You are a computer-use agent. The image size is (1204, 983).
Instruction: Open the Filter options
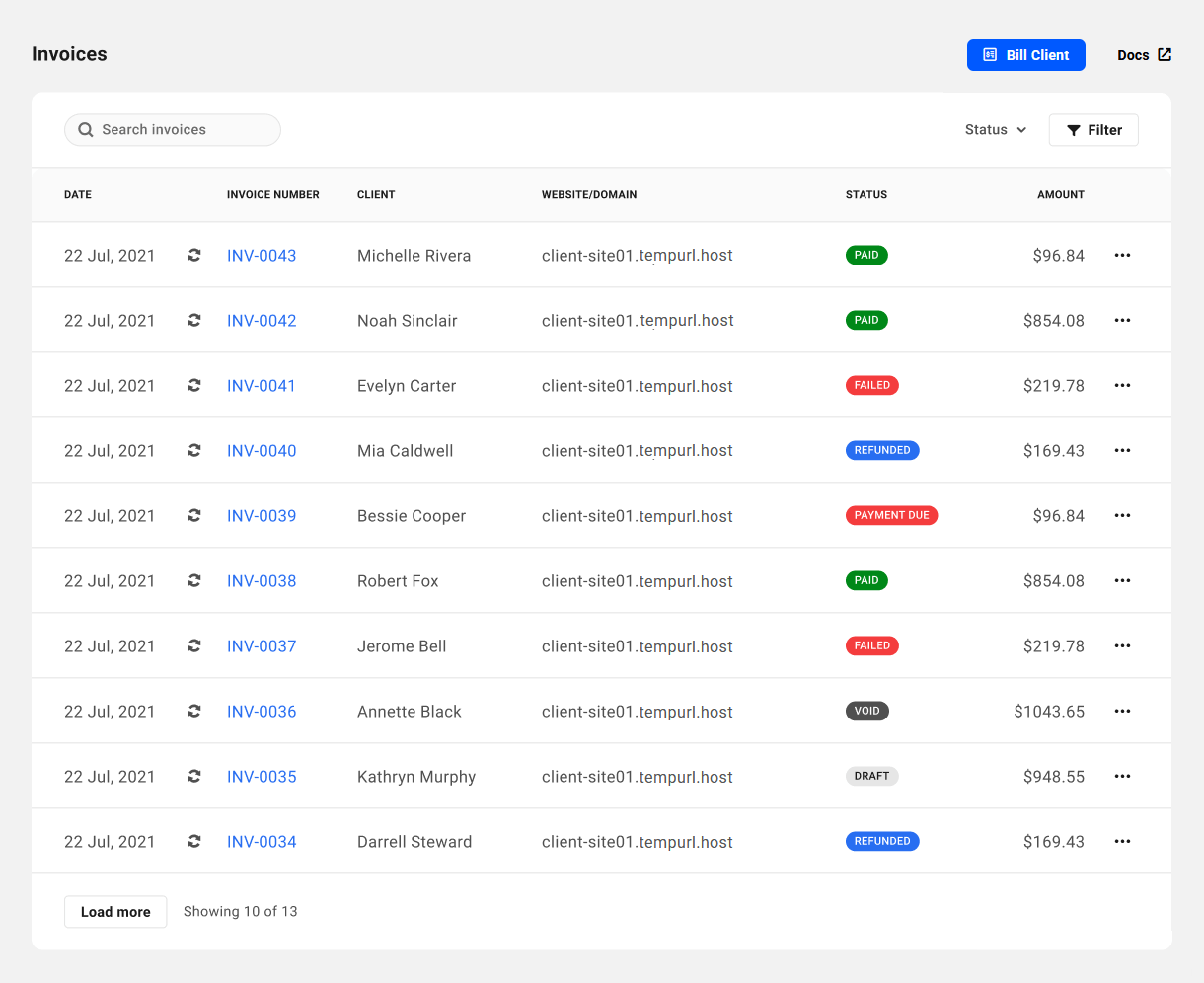coord(1093,130)
